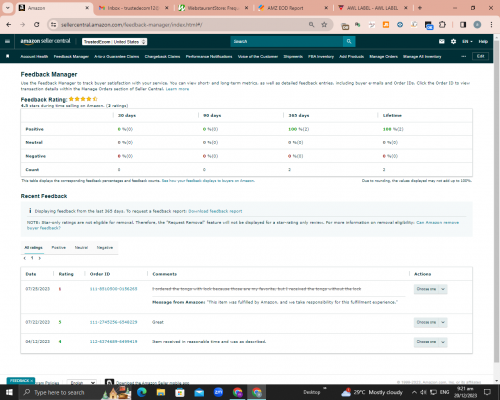Open the TrustedEcom United States marketplace switcher

[115, 42]
